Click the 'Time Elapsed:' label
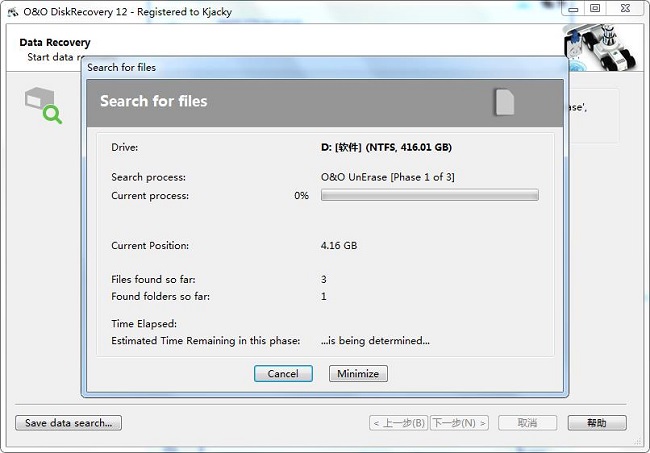 pyautogui.click(x=144, y=324)
